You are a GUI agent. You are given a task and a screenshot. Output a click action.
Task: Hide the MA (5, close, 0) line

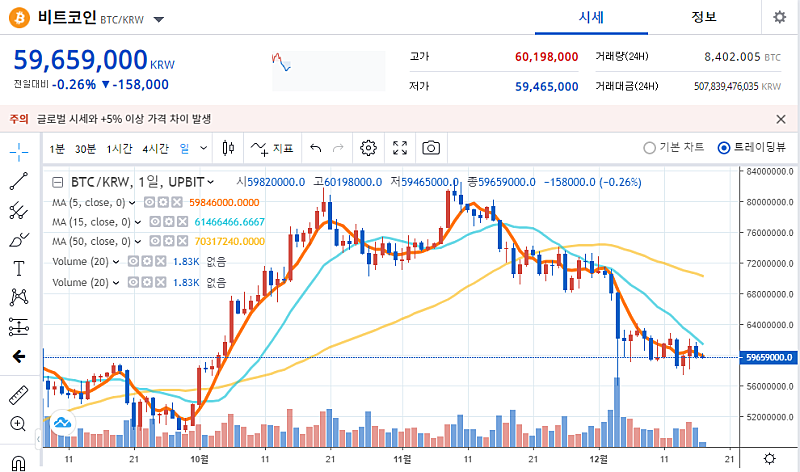pyautogui.click(x=149, y=203)
